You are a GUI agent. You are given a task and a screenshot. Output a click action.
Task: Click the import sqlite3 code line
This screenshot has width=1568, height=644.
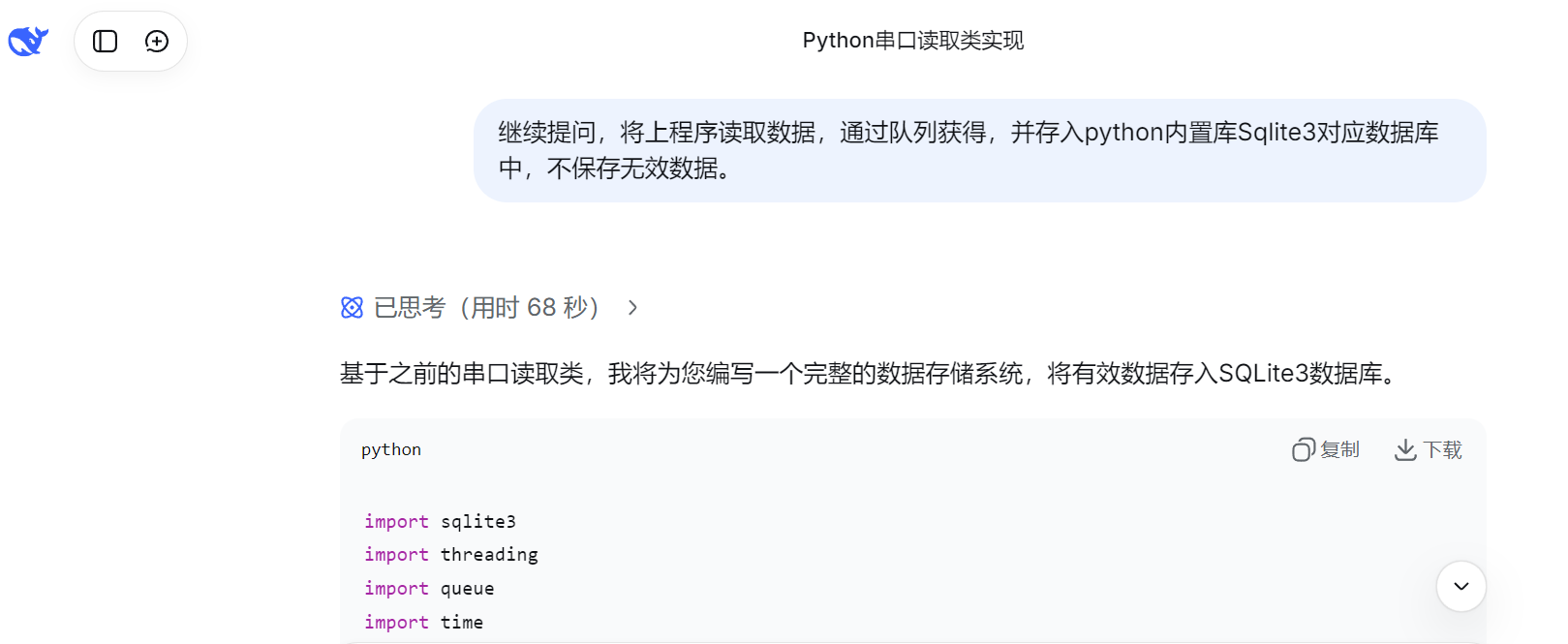click(x=440, y=522)
